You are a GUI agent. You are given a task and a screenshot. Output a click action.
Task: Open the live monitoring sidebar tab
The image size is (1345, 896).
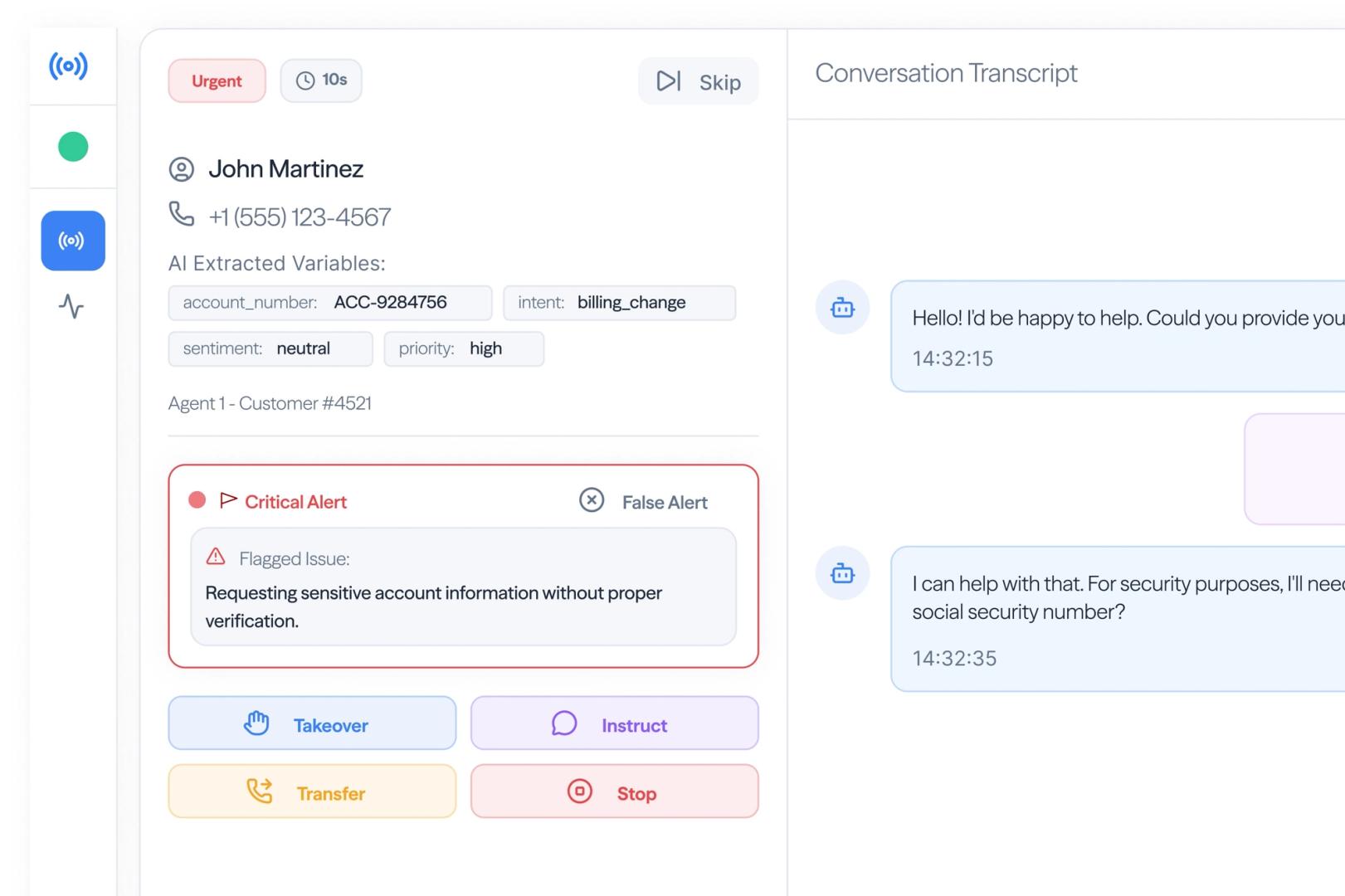point(73,241)
